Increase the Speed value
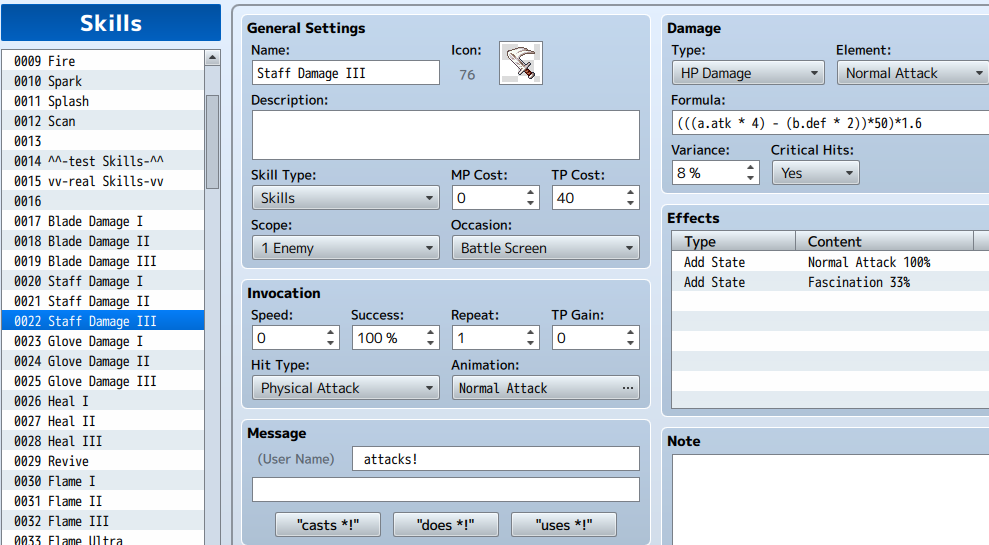989x545 pixels. pos(331,332)
